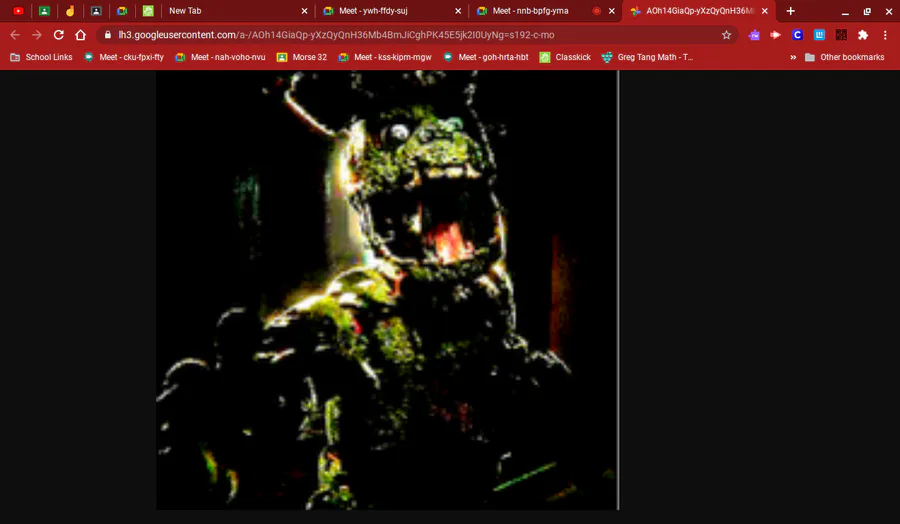
Task: Open the dark red QR code extension
Action: click(841, 35)
